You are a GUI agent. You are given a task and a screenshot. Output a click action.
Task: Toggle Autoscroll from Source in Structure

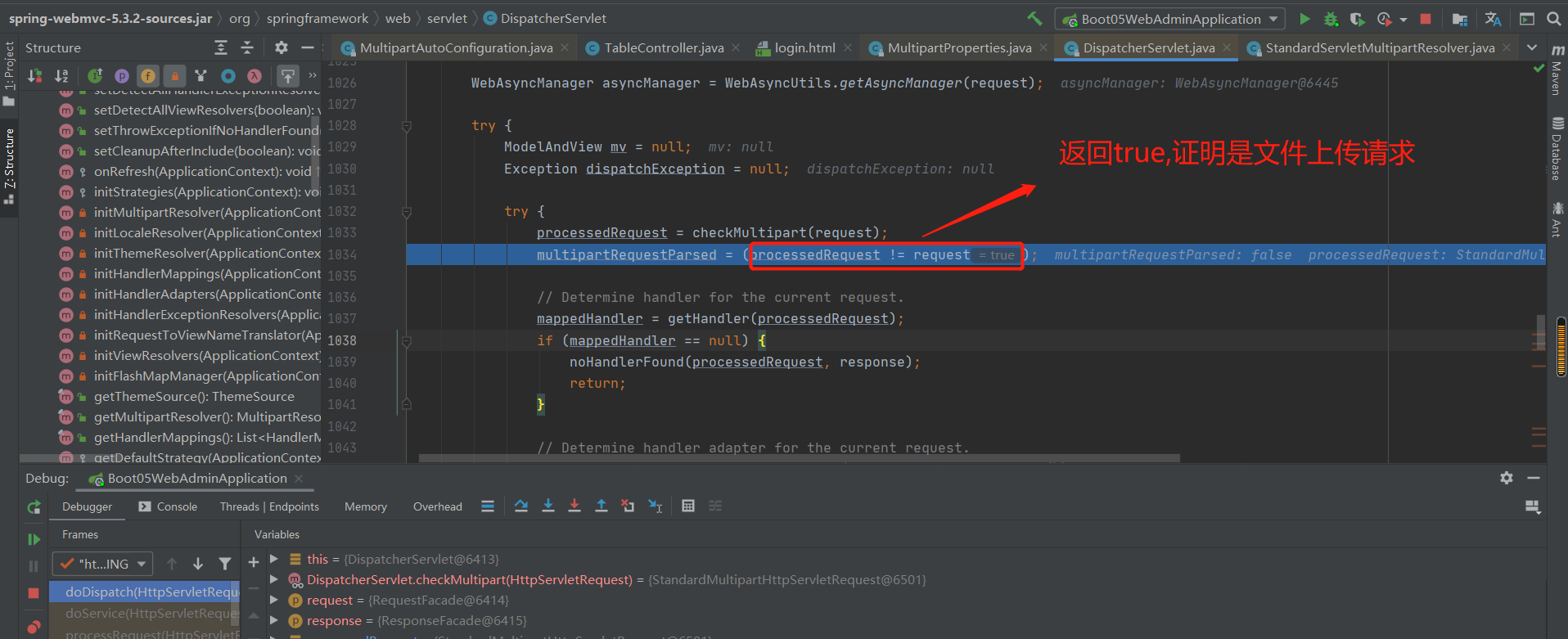pyautogui.click(x=288, y=76)
